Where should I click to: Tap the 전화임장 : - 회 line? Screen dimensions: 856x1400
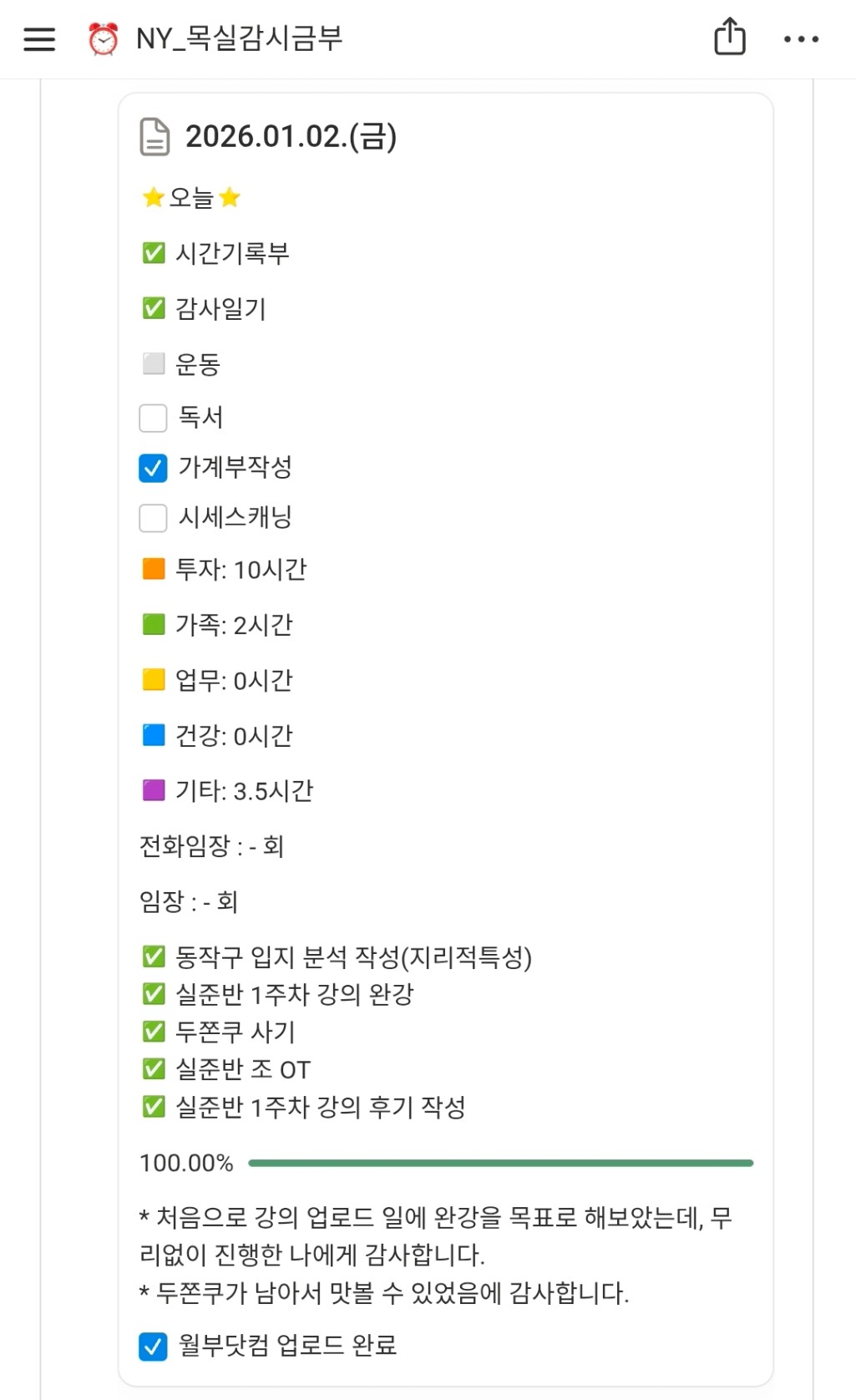point(212,846)
